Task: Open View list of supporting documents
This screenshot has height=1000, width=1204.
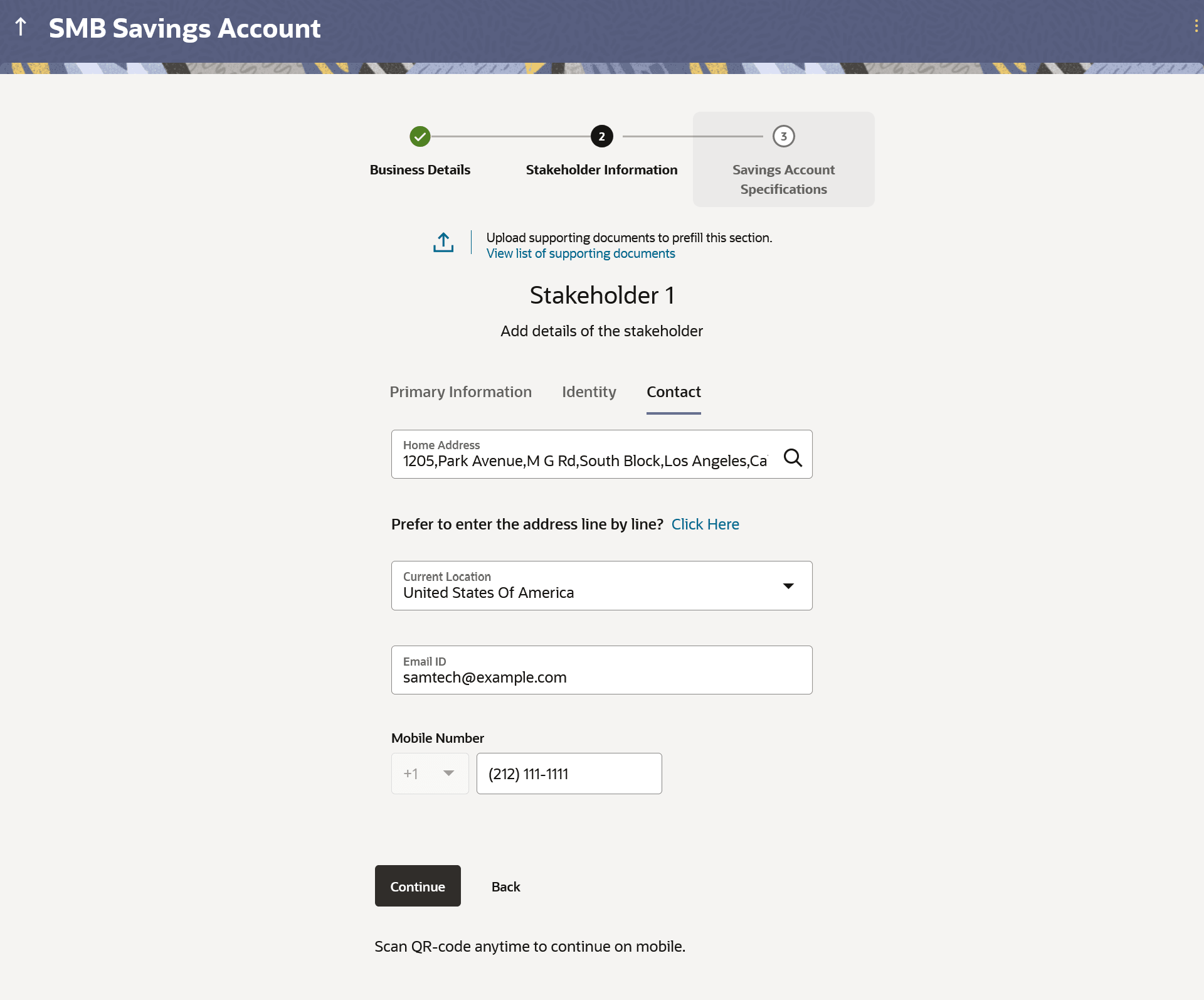Action: 581,253
